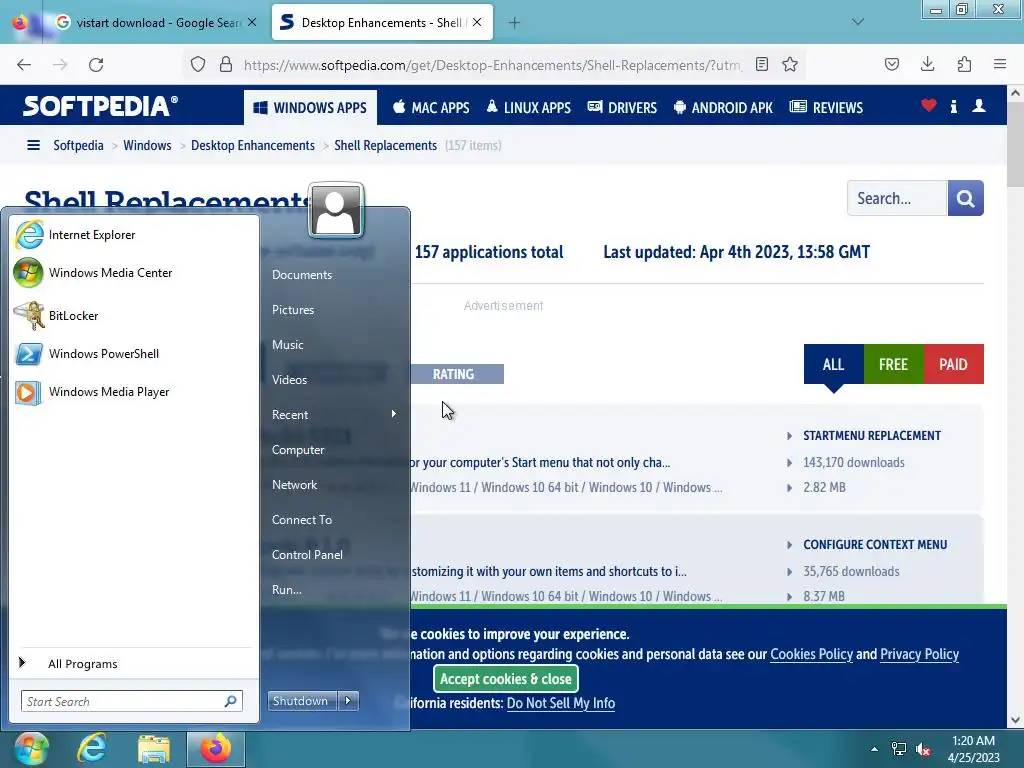Filter listing by PAID
Screen dimensions: 1024x768
[x=953, y=364]
